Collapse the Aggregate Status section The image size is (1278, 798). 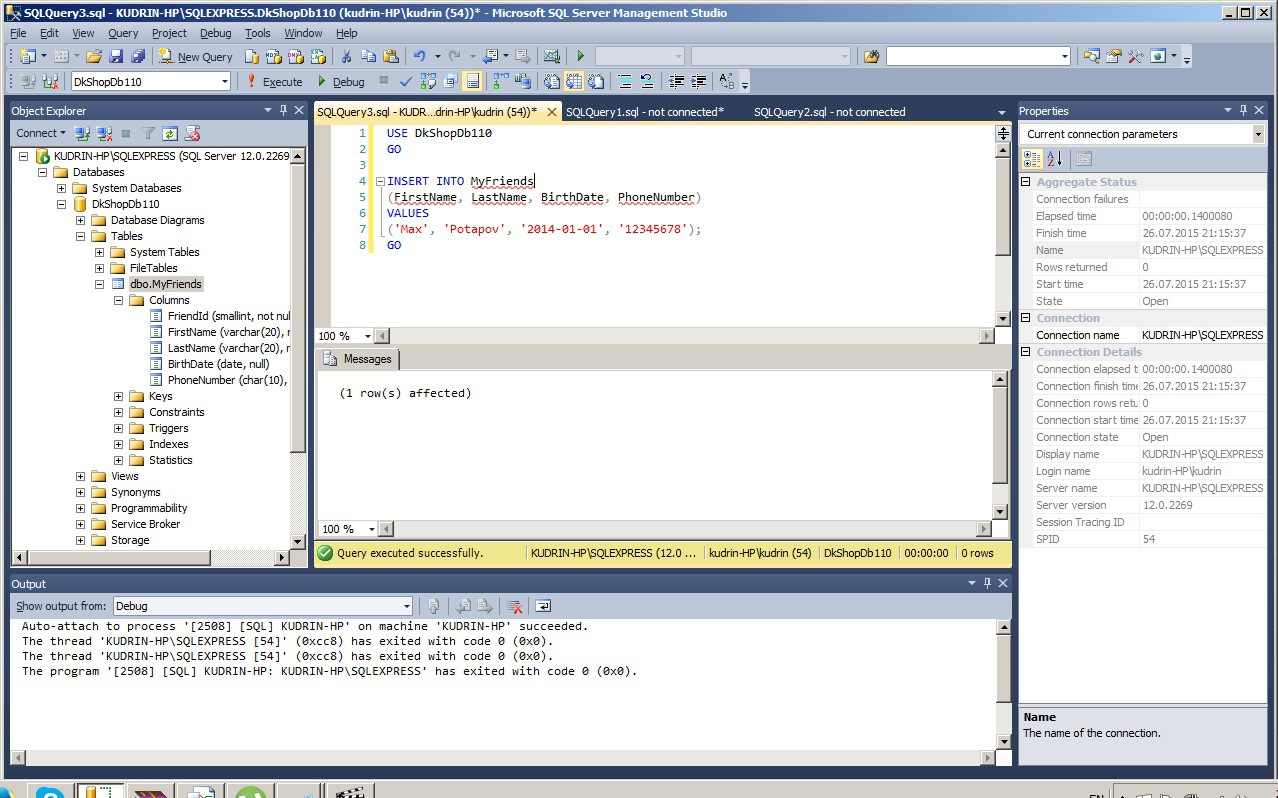[x=1025, y=182]
